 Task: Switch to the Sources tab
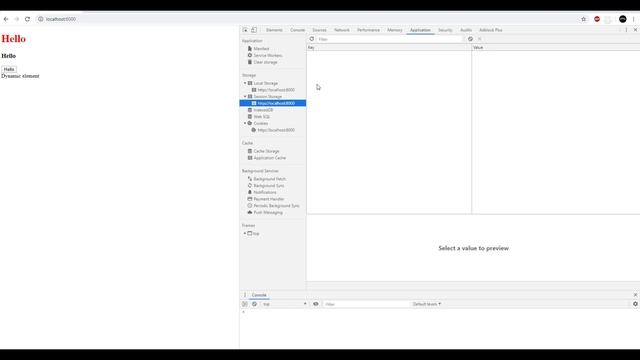(319, 30)
